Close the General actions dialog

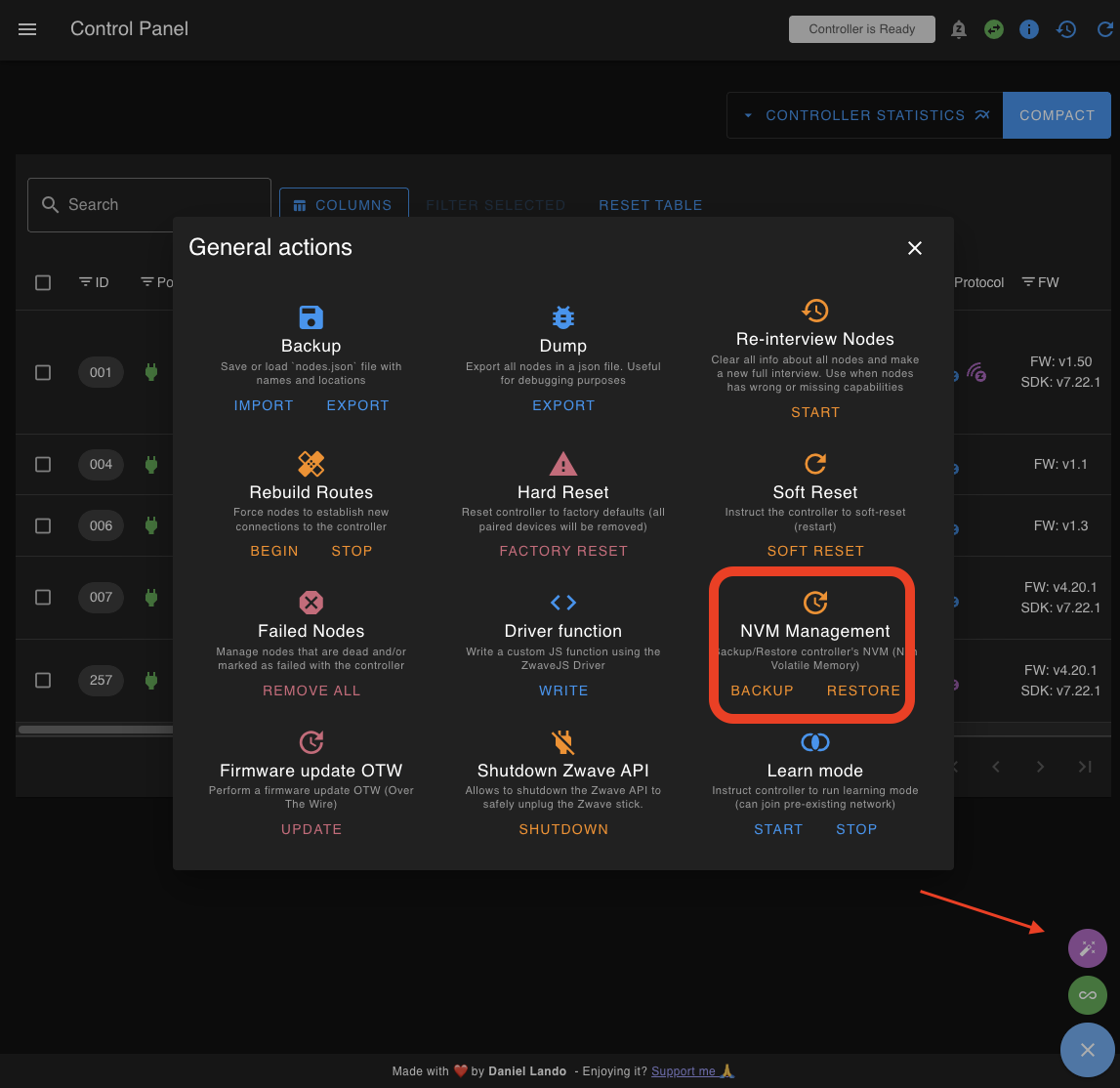click(x=914, y=248)
